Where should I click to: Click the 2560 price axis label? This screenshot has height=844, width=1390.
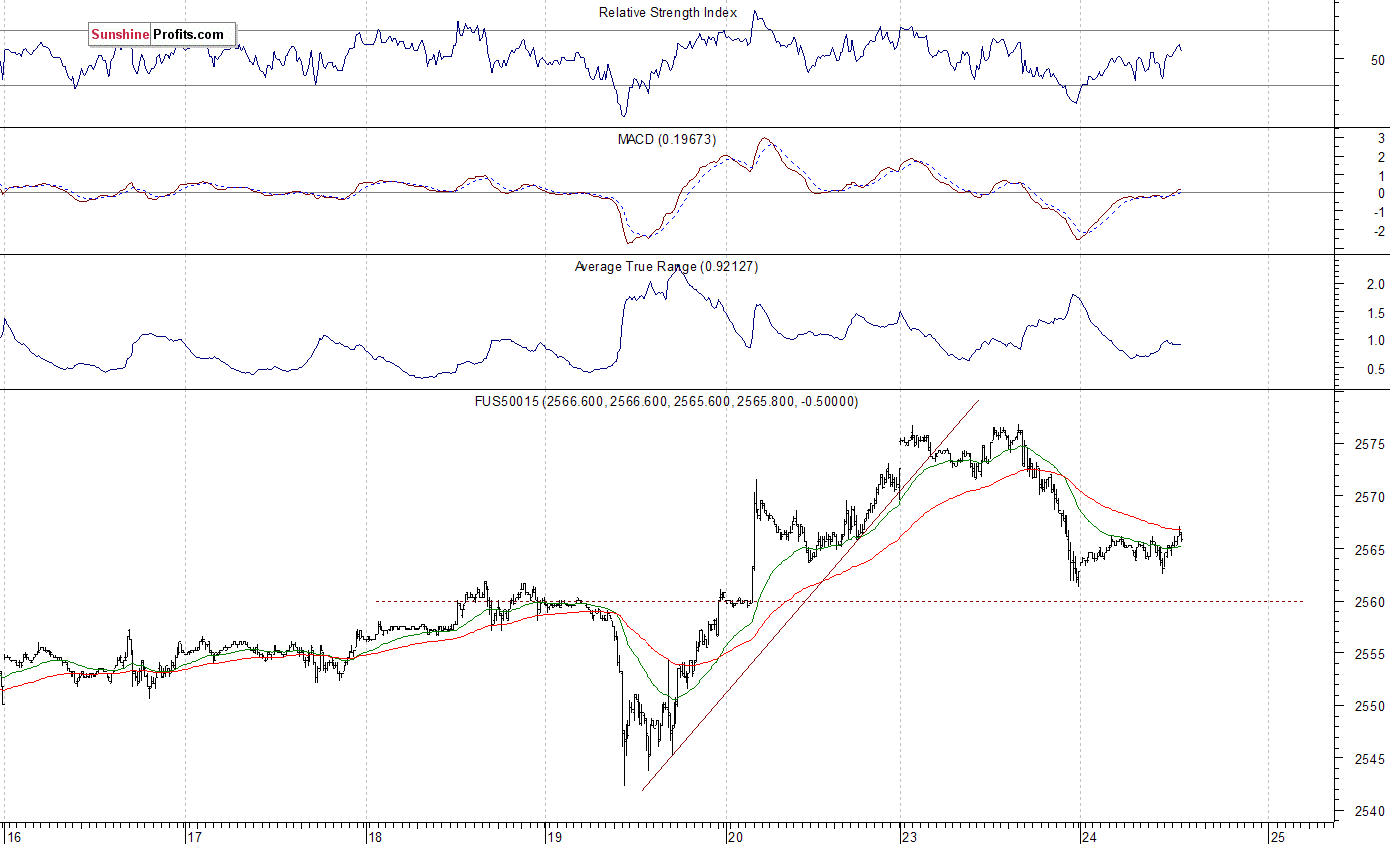1370,602
